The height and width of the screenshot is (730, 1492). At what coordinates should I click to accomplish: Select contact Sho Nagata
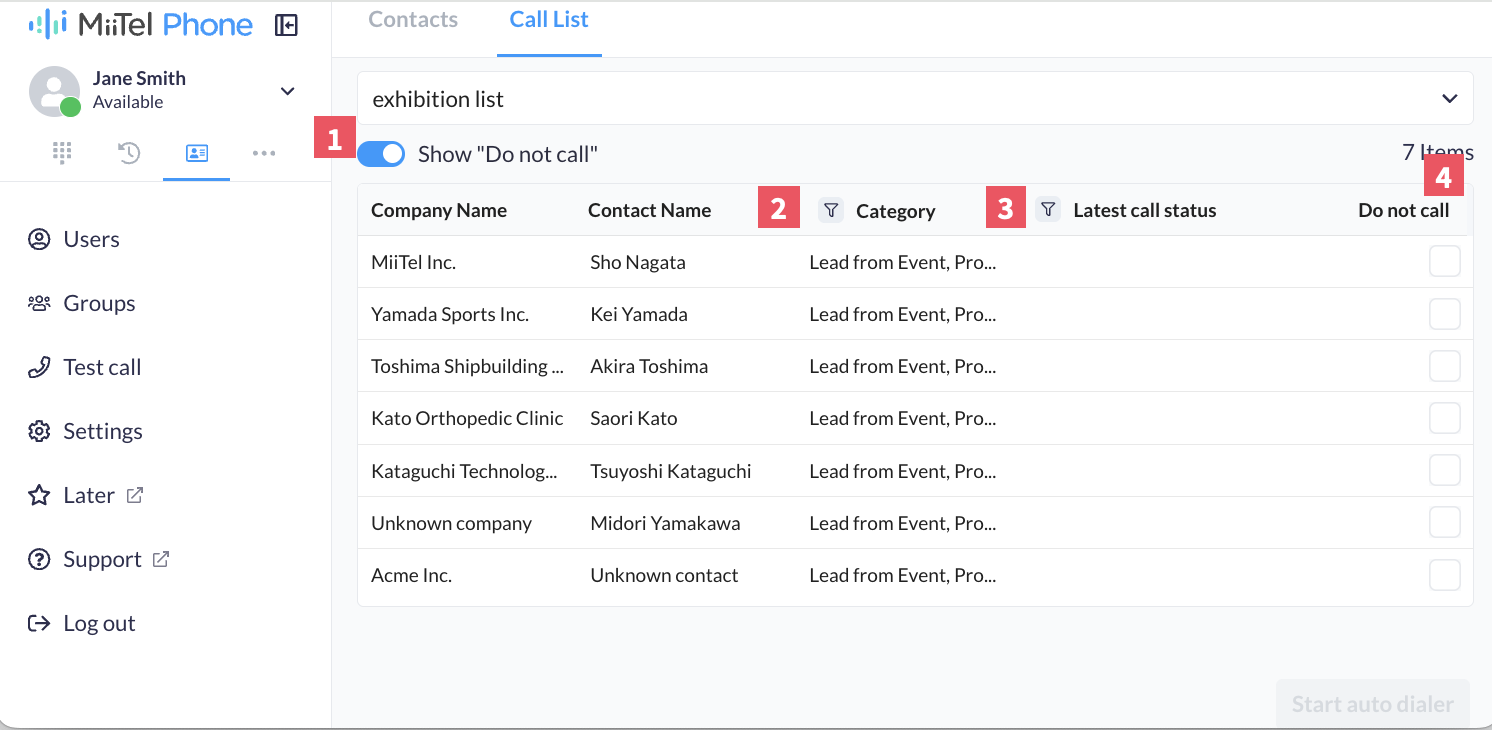click(x=638, y=262)
